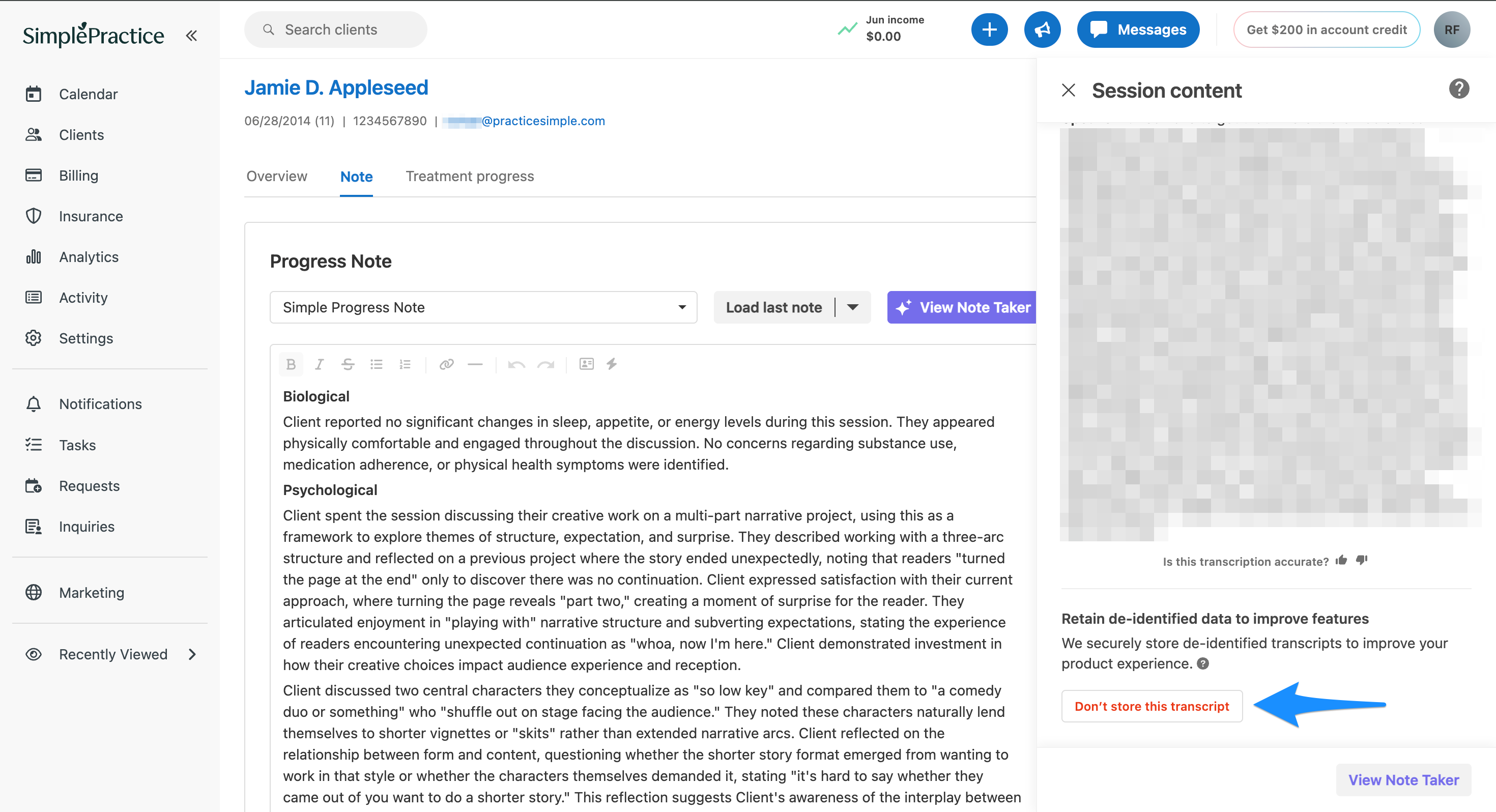Click the Insurance shield icon
Screen dimensions: 1496x812
click(x=34, y=216)
